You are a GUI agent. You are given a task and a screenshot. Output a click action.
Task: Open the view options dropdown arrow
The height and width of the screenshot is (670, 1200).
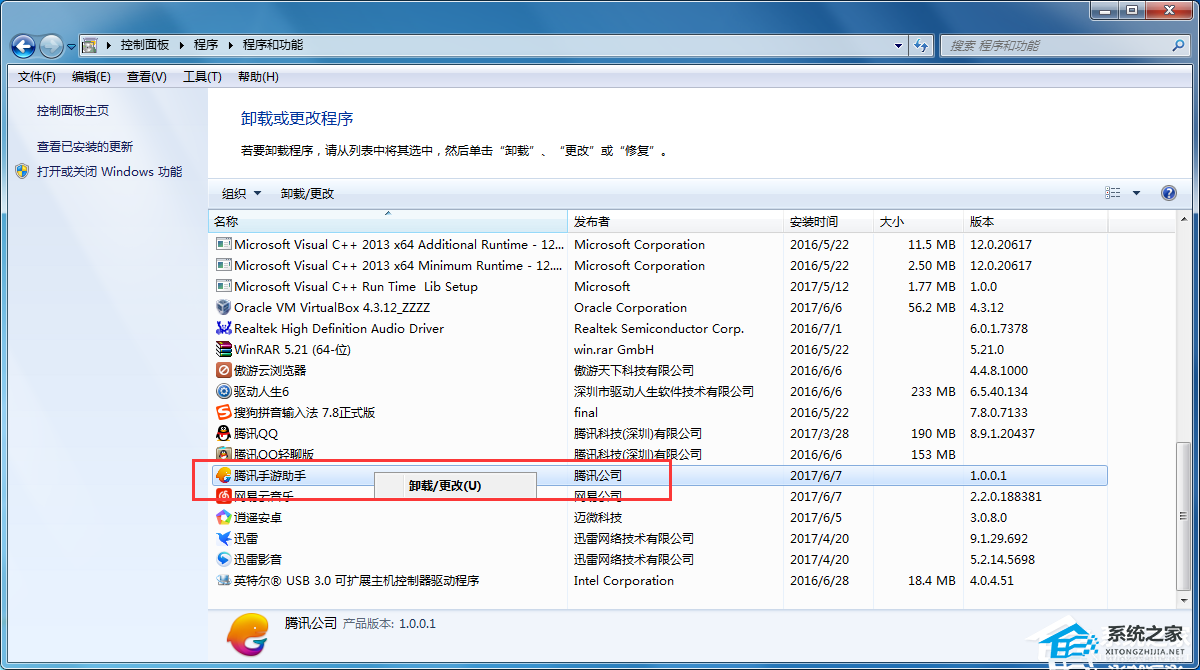1136,194
